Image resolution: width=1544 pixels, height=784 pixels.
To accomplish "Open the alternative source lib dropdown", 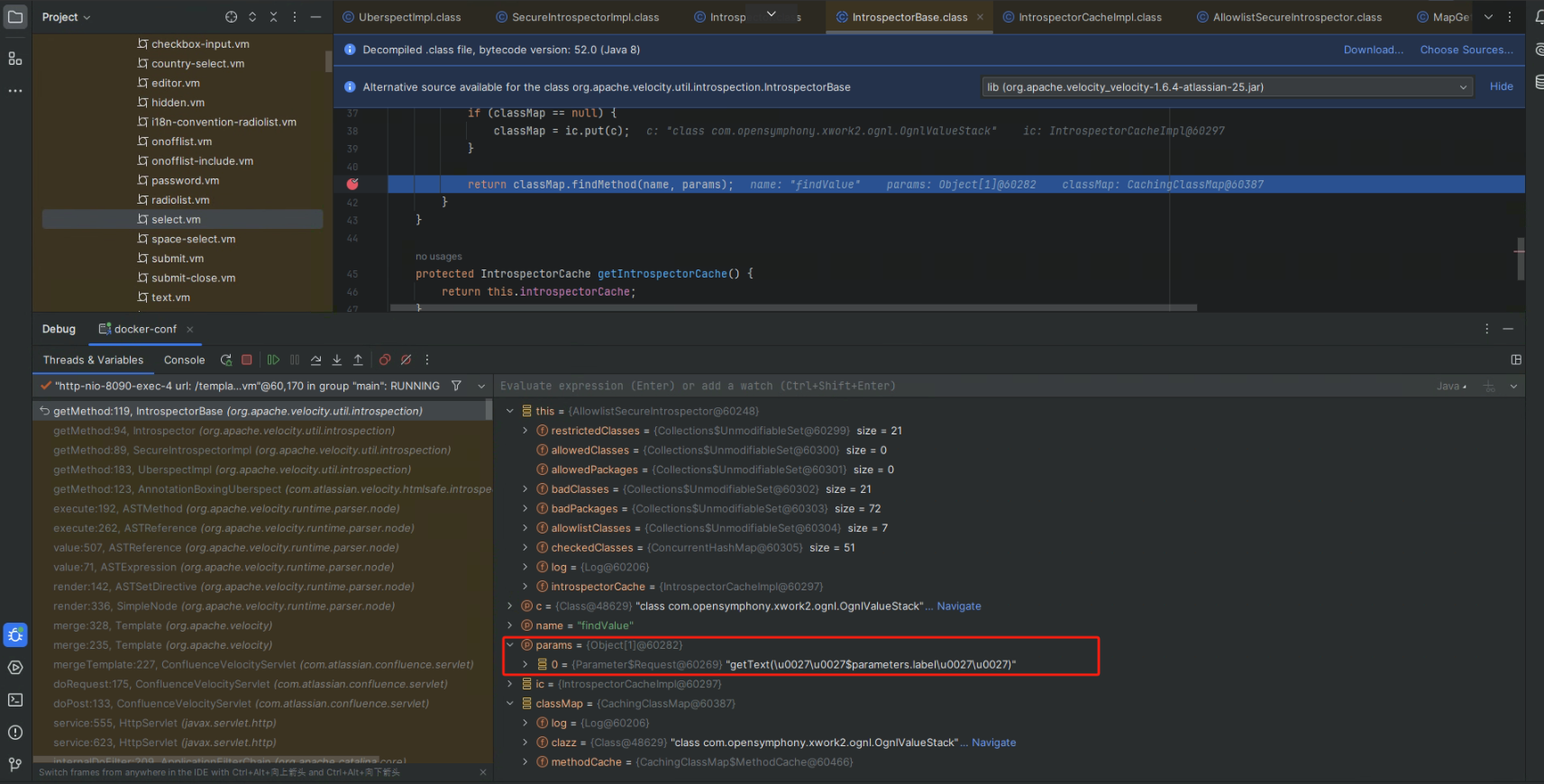I will tap(1227, 87).
